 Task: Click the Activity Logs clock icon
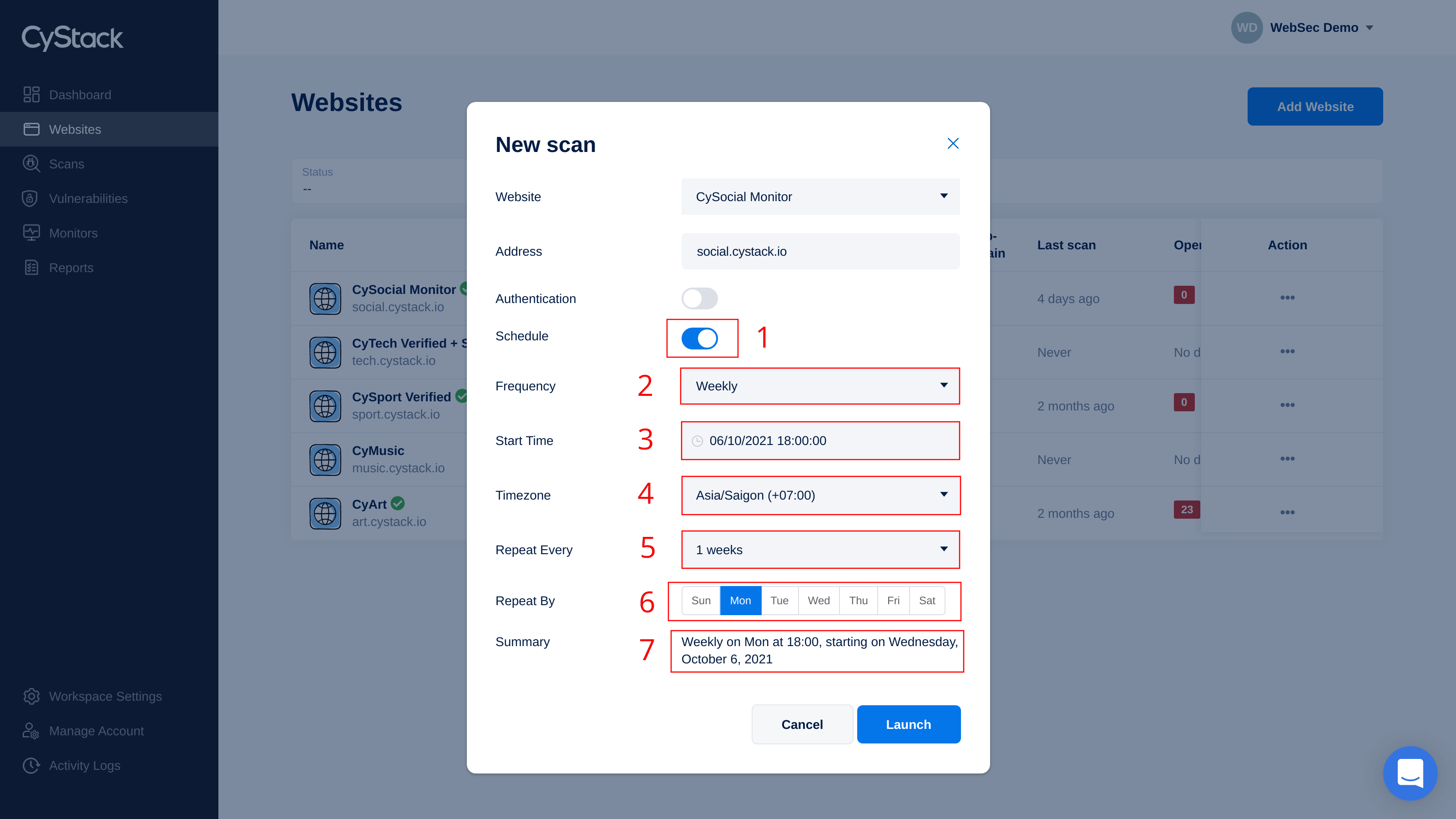(32, 765)
